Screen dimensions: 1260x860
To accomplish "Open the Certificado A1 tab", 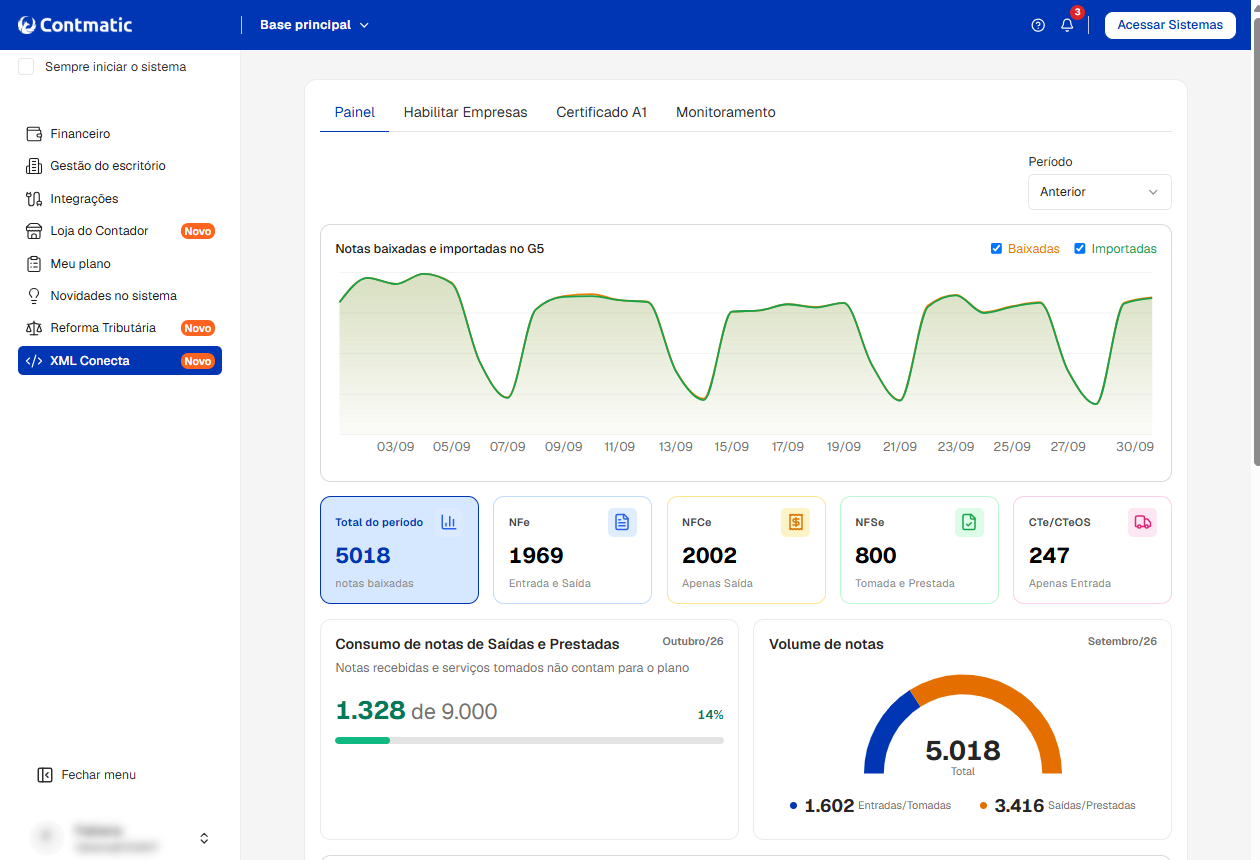I will pos(602,112).
